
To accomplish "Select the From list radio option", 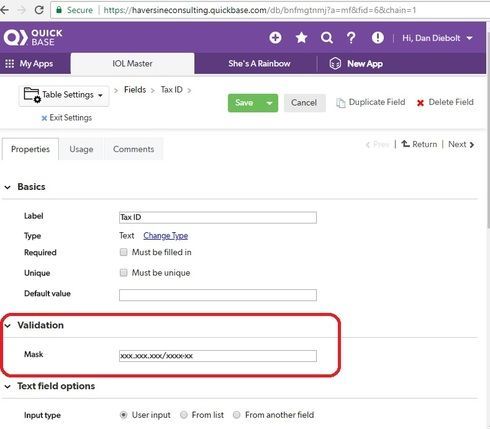I will click(184, 415).
